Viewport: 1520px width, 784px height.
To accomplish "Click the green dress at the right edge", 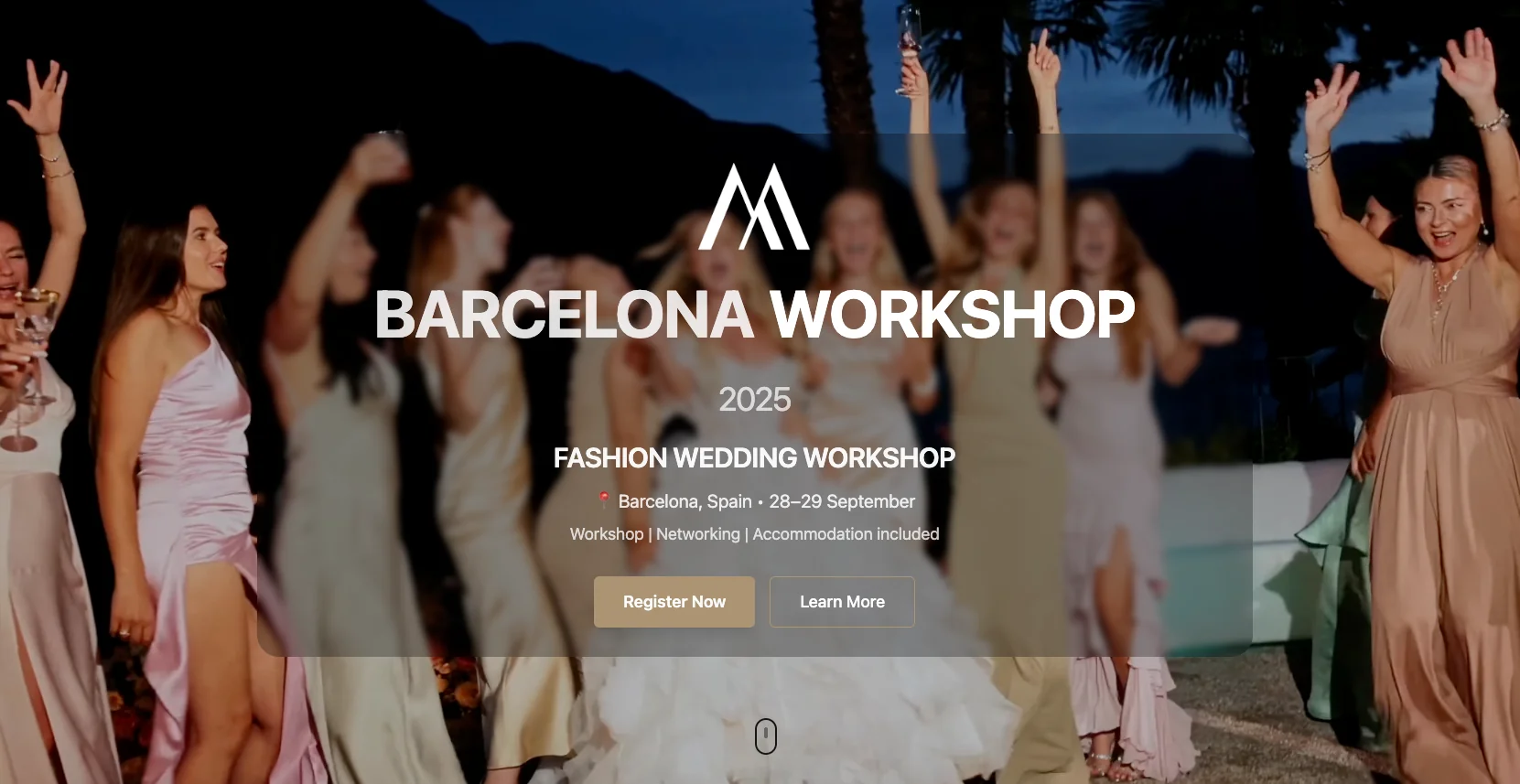I will pyautogui.click(x=1336, y=585).
